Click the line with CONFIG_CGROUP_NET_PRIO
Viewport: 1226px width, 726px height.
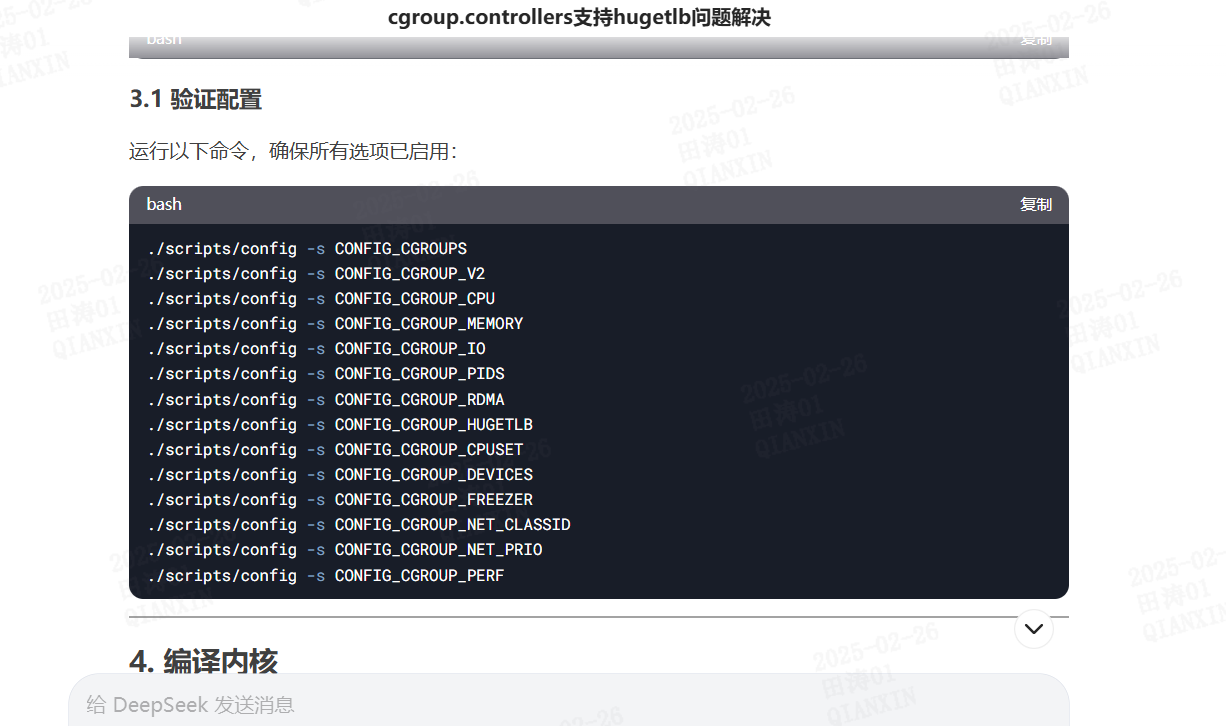(x=345, y=549)
